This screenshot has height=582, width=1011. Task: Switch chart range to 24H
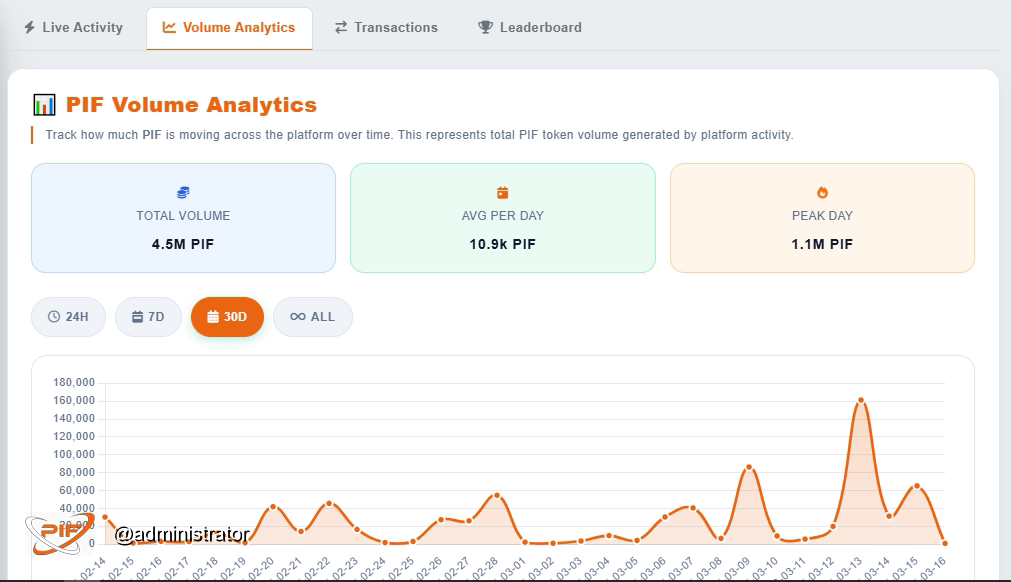point(68,317)
